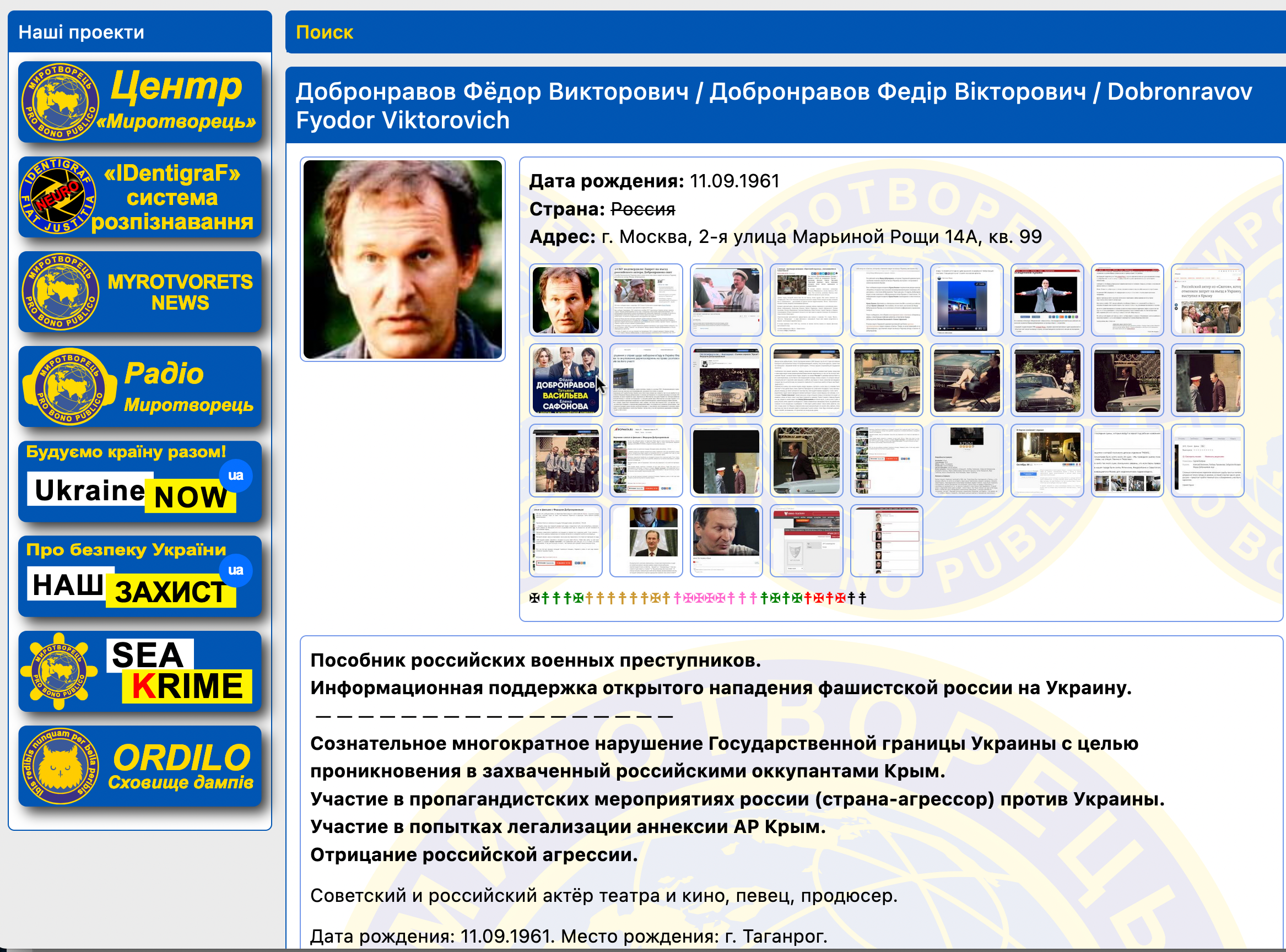The image size is (1286, 952).
Task: Open the SEA KRIME banner
Action: (x=140, y=672)
